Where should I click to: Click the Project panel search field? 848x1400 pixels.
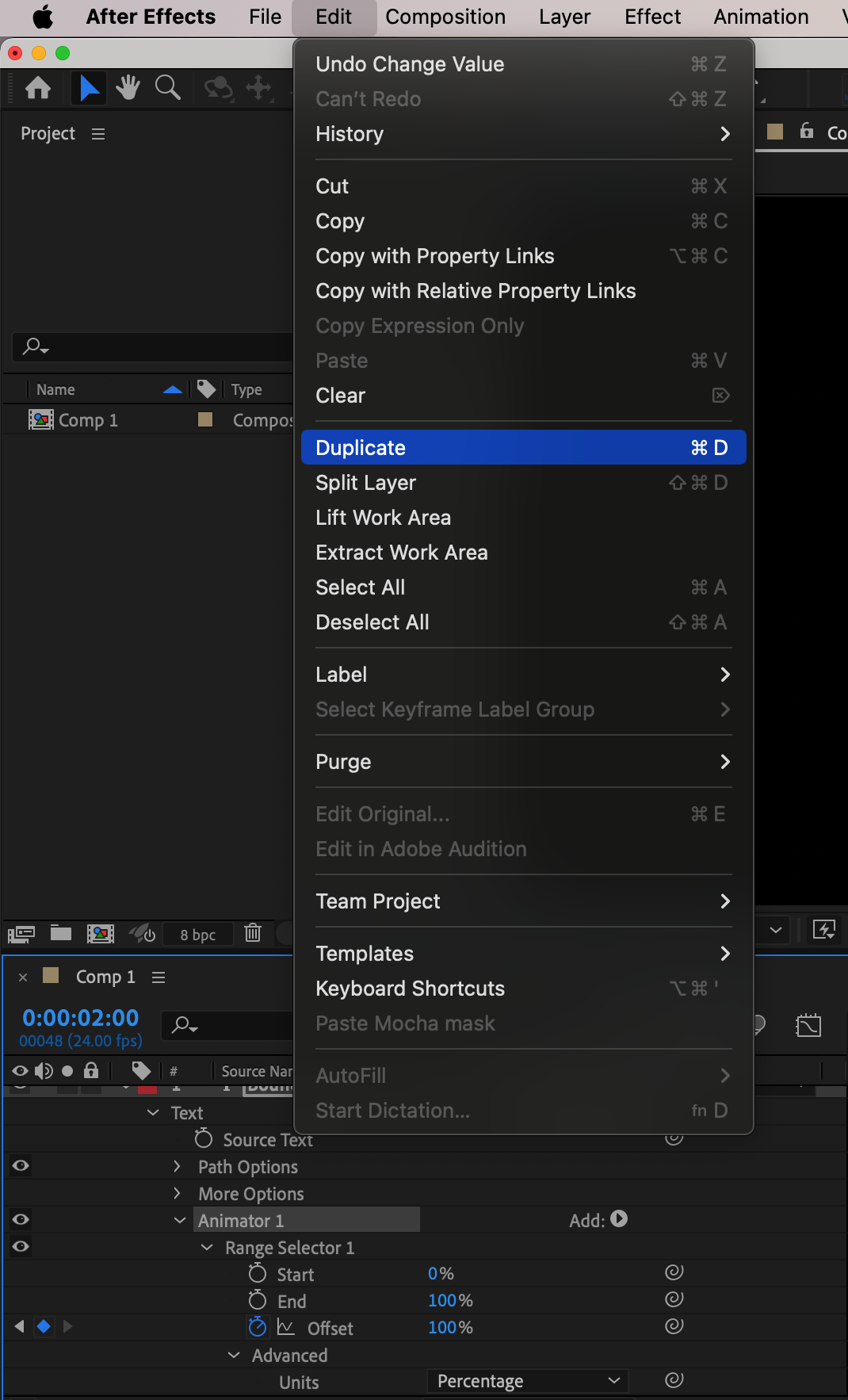pyautogui.click(x=152, y=346)
